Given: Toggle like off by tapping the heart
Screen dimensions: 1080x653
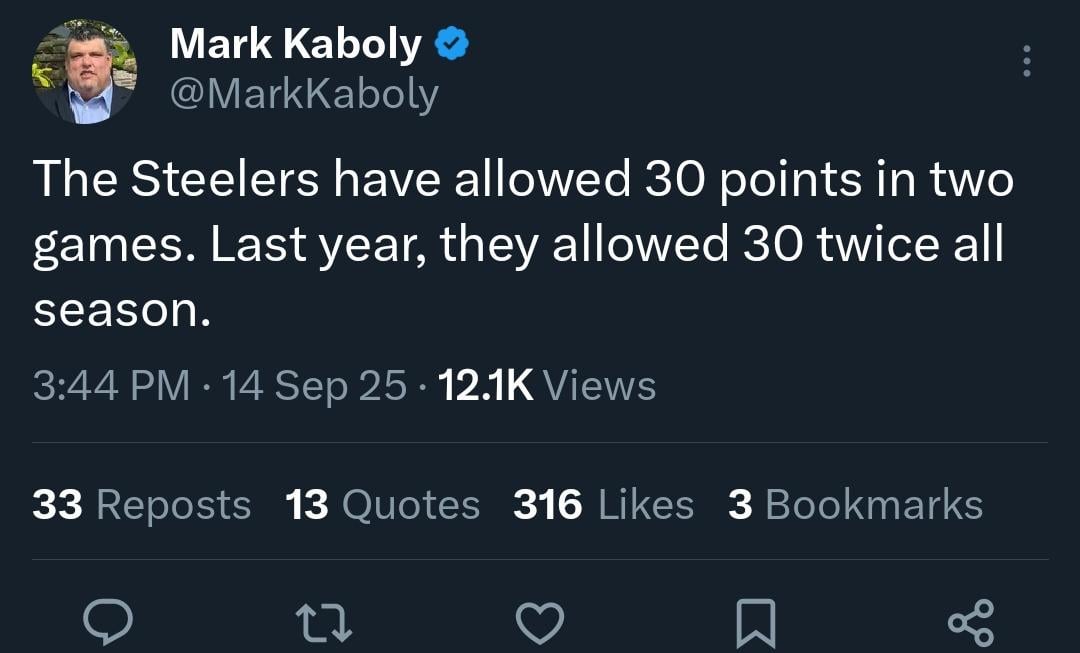Looking at the screenshot, I should [540, 622].
